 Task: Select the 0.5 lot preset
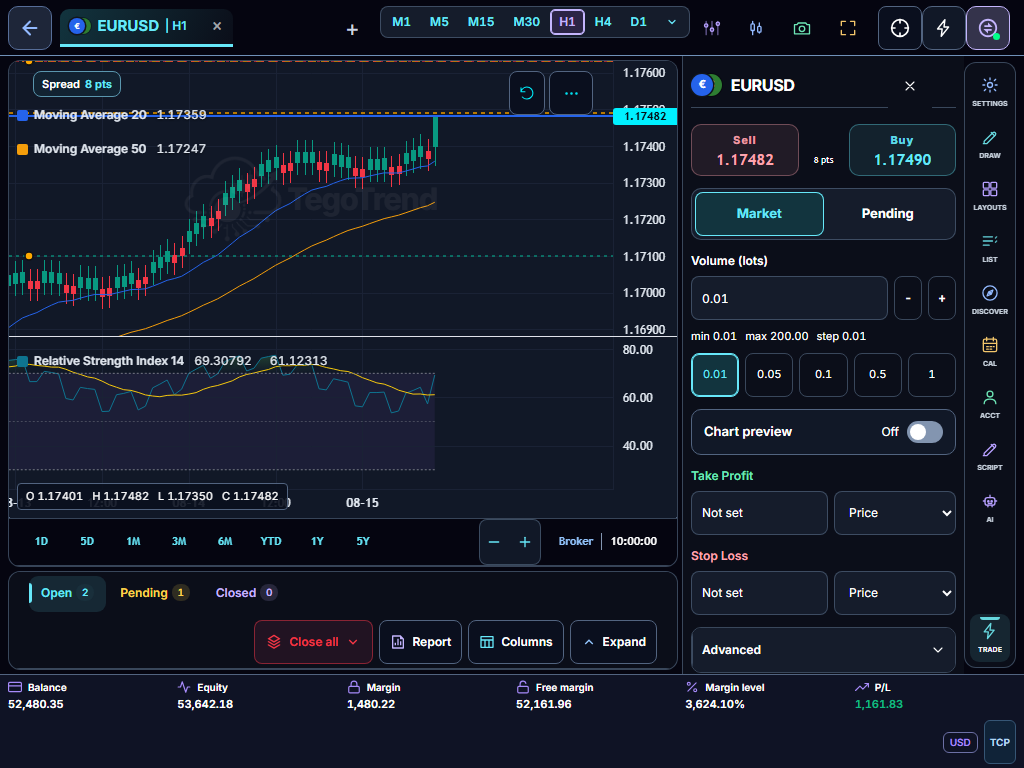coord(877,375)
